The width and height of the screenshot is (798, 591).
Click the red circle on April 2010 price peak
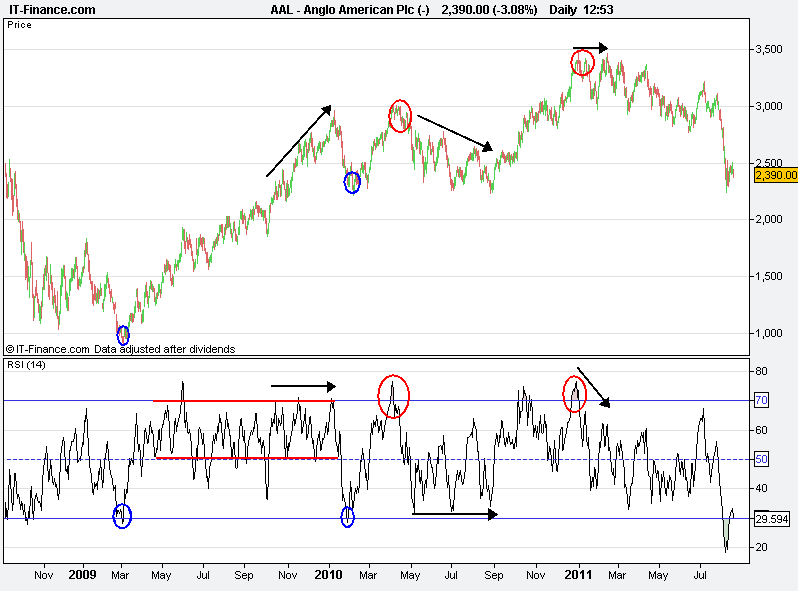pyautogui.click(x=400, y=115)
